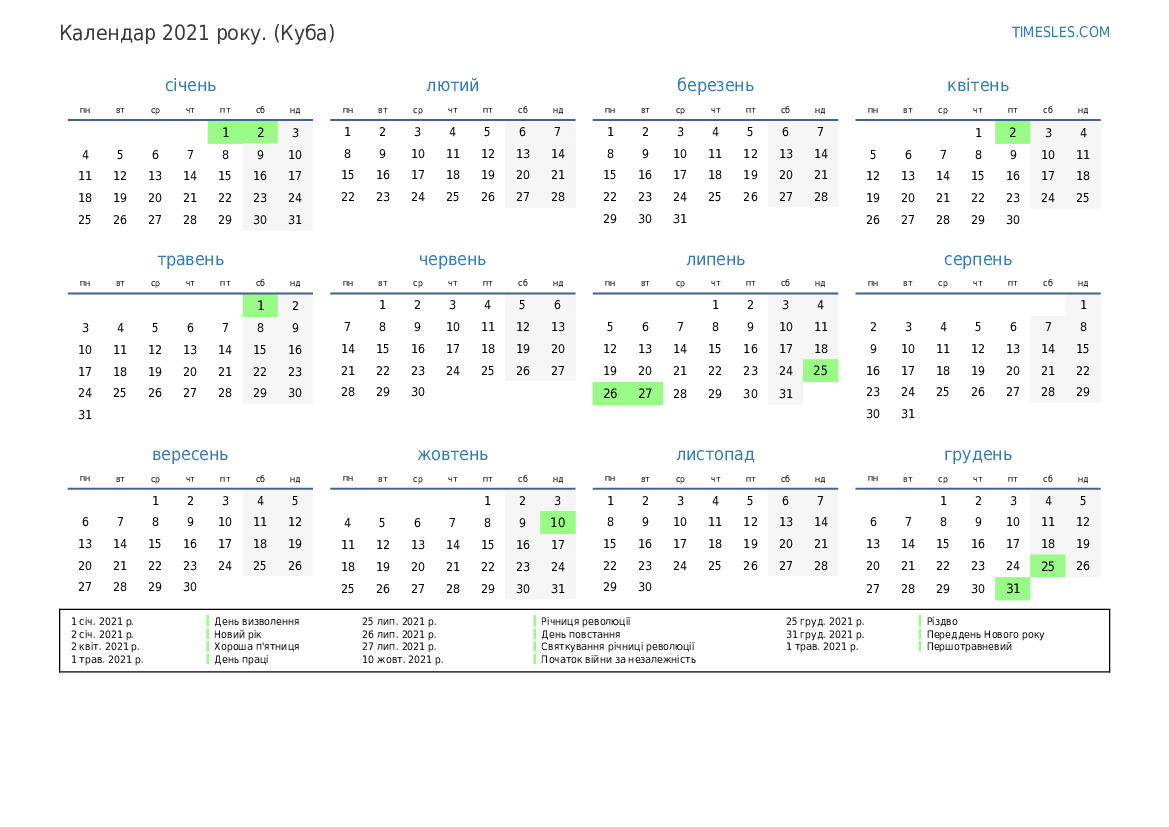
Task: Click legend entry 'Різдво'
Action: [942, 621]
